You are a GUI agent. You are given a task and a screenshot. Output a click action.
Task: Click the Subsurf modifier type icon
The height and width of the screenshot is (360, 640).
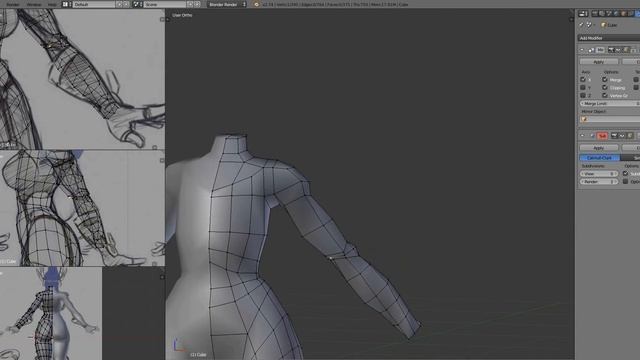pyautogui.click(x=593, y=136)
